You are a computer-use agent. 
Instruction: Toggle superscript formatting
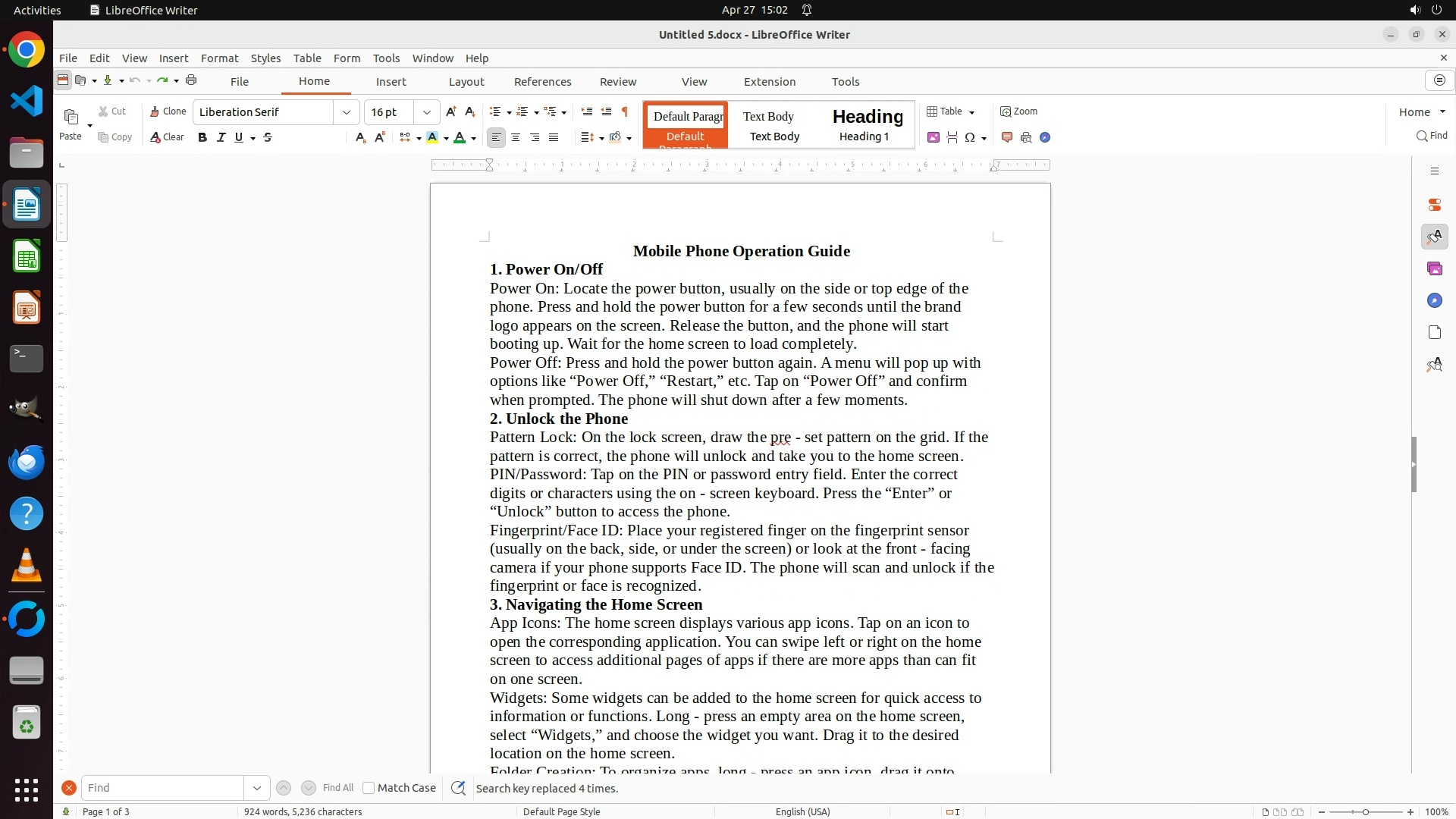(380, 137)
